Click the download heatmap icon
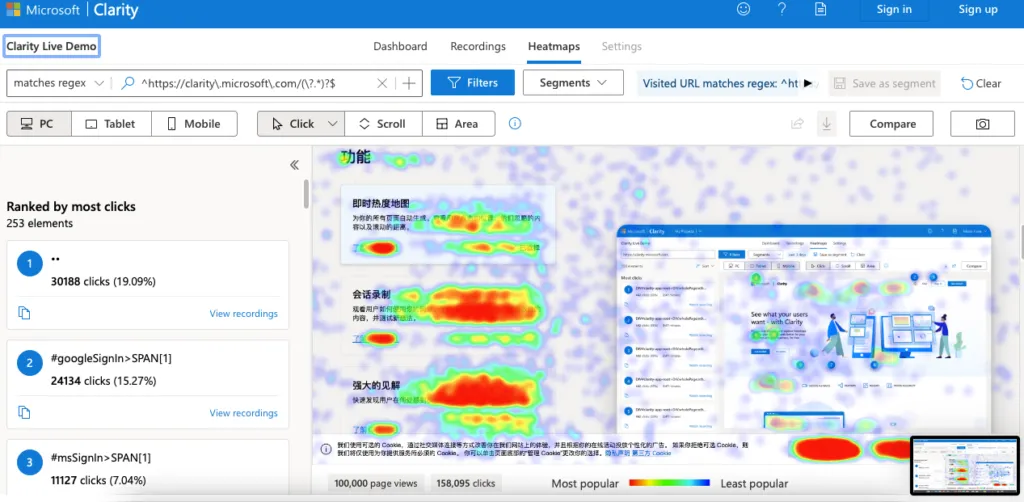 pos(826,124)
